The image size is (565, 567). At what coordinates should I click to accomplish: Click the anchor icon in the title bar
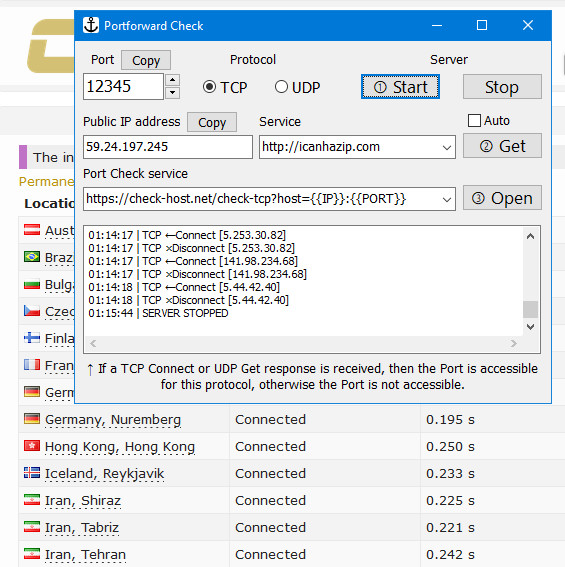tap(90, 25)
